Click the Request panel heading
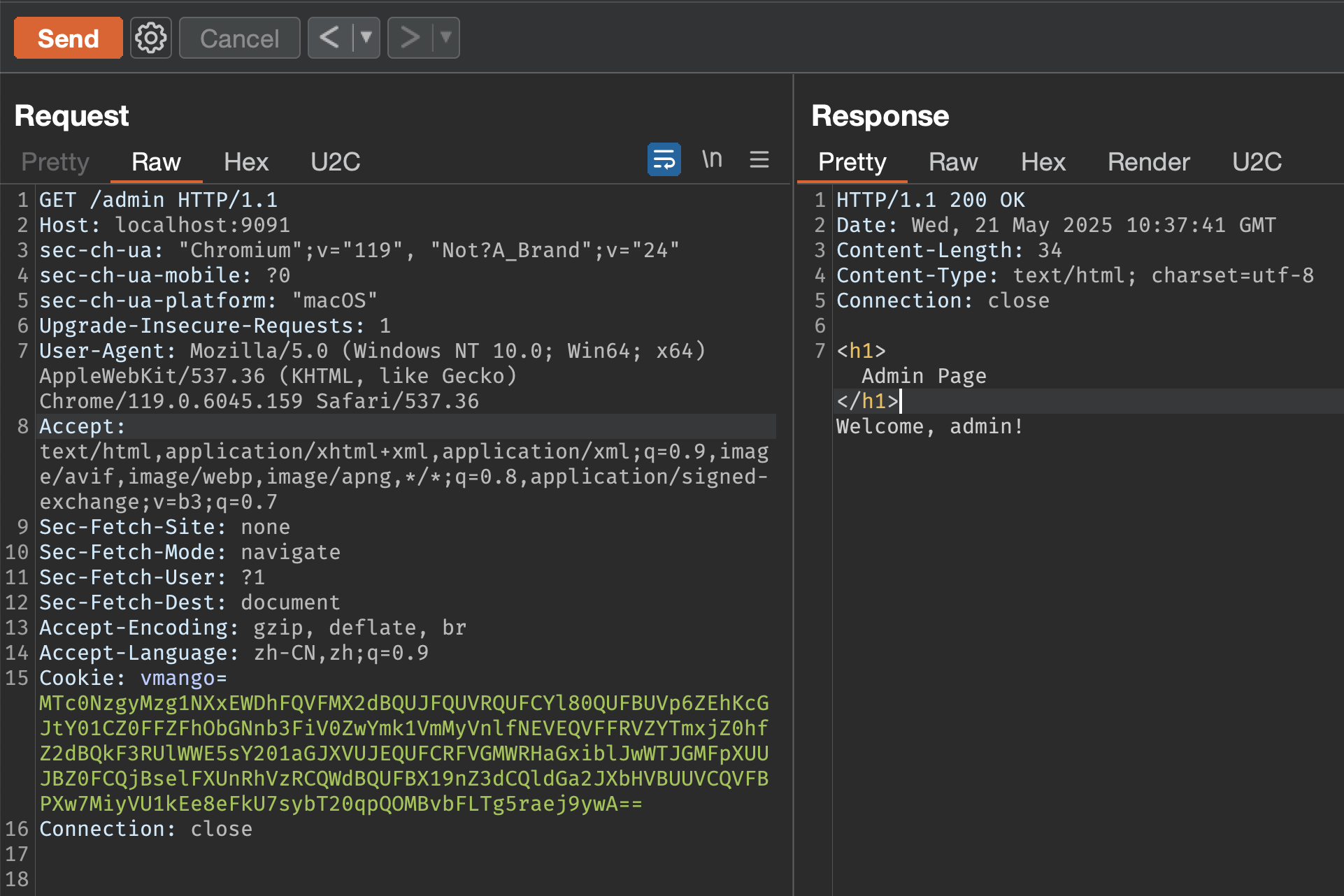The width and height of the screenshot is (1344, 896). coord(72,116)
